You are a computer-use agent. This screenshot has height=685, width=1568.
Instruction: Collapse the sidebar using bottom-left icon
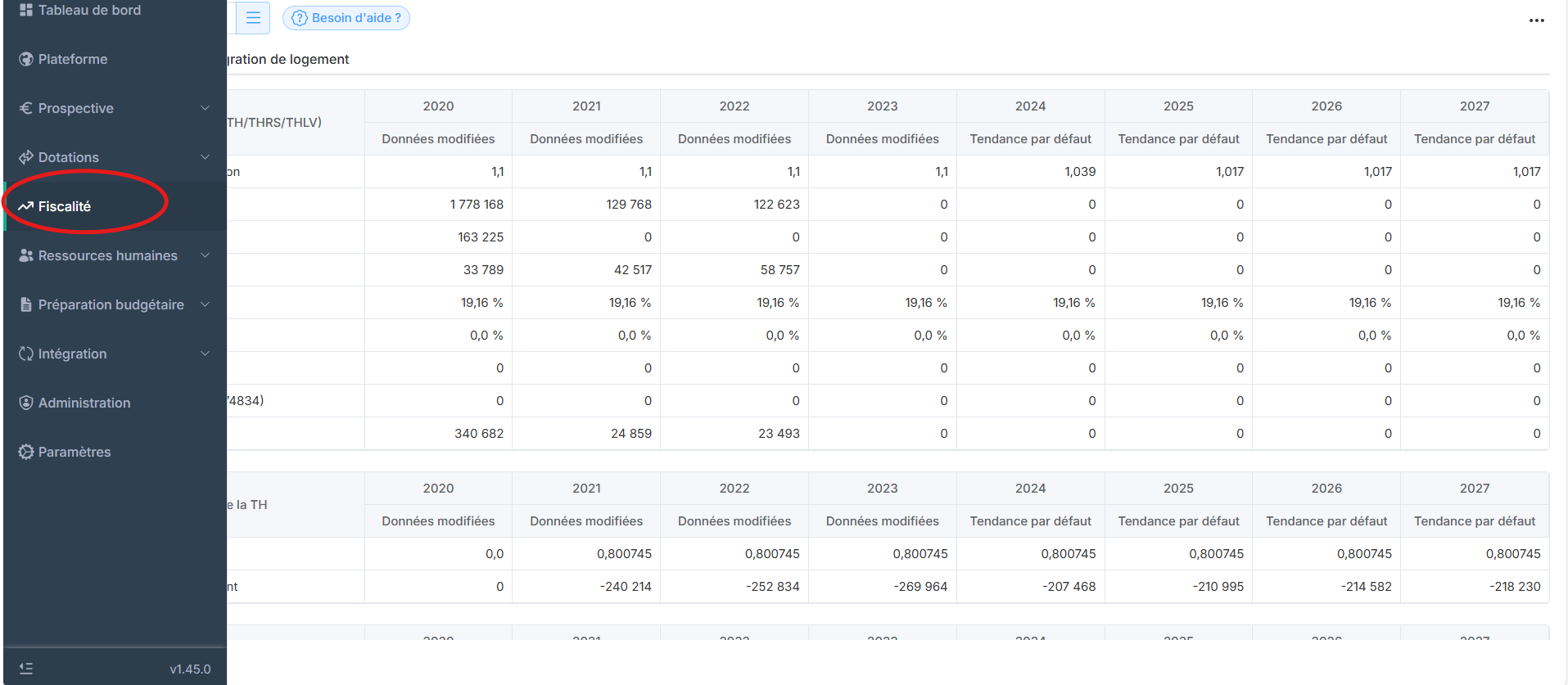[x=26, y=669]
